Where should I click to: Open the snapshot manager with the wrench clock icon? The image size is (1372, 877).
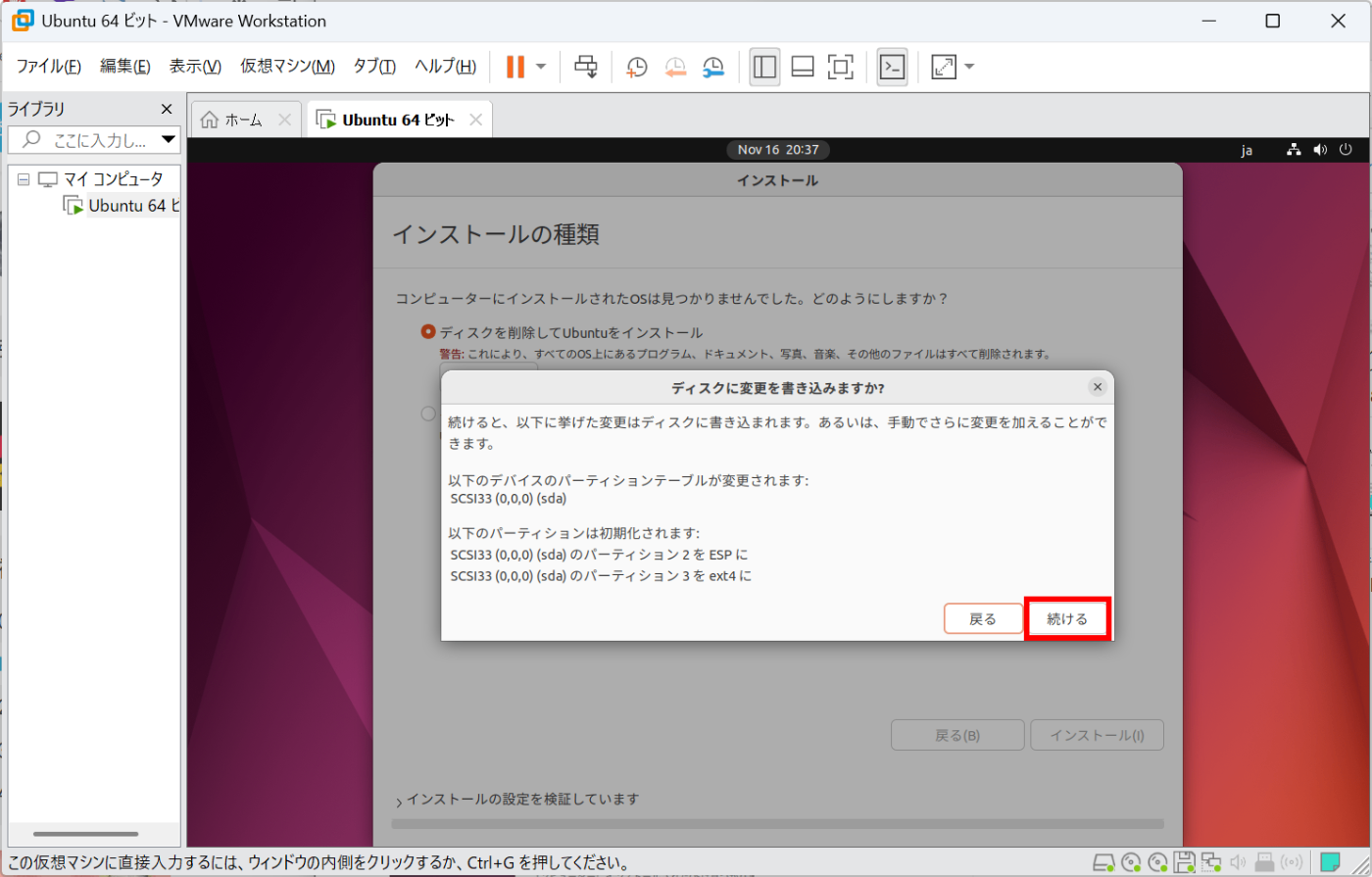pyautogui.click(x=713, y=67)
